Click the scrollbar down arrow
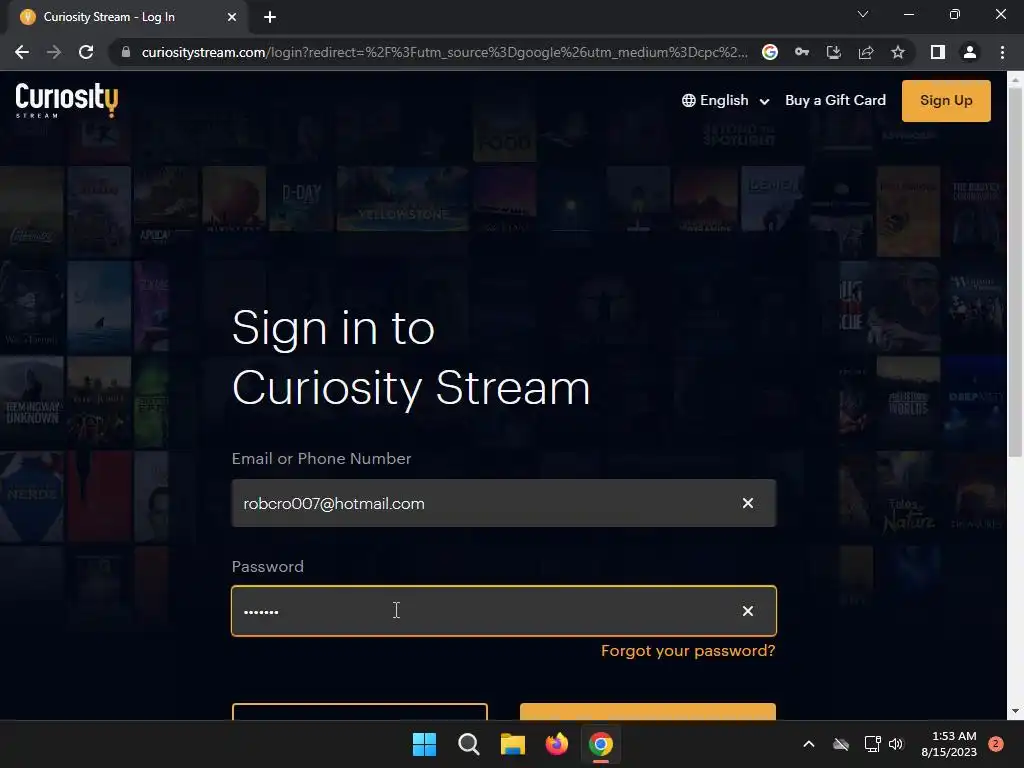 1015,711
